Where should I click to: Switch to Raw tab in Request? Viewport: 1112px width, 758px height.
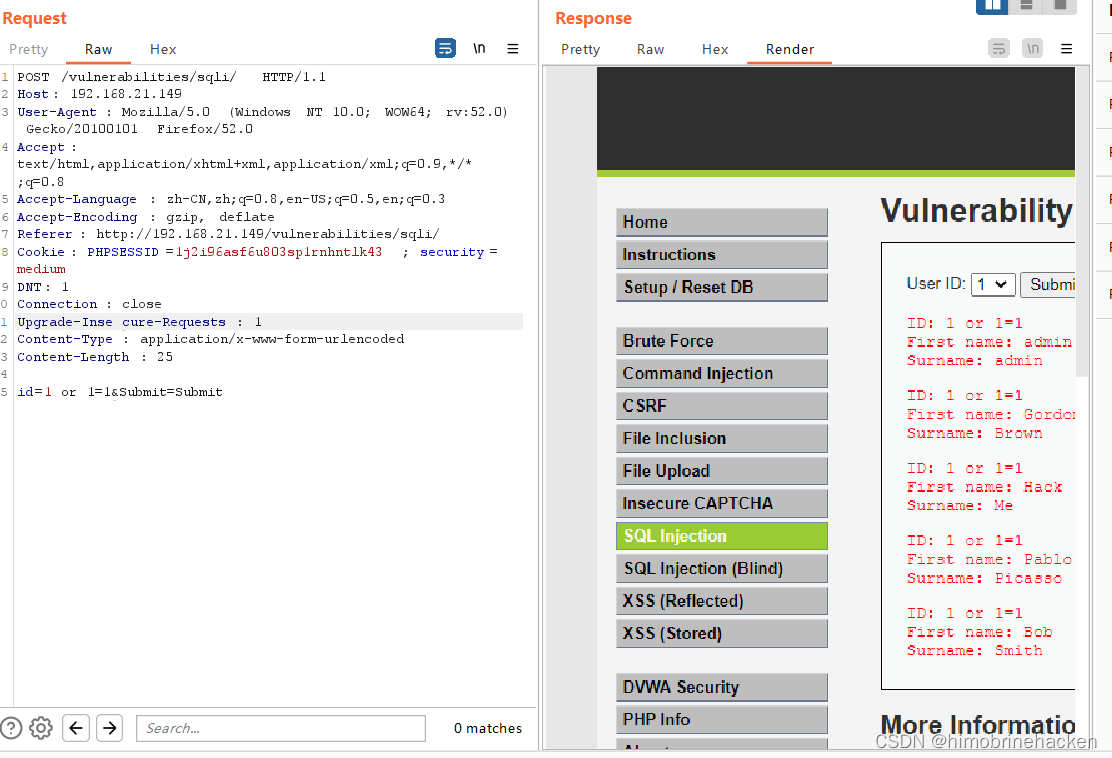pos(99,49)
